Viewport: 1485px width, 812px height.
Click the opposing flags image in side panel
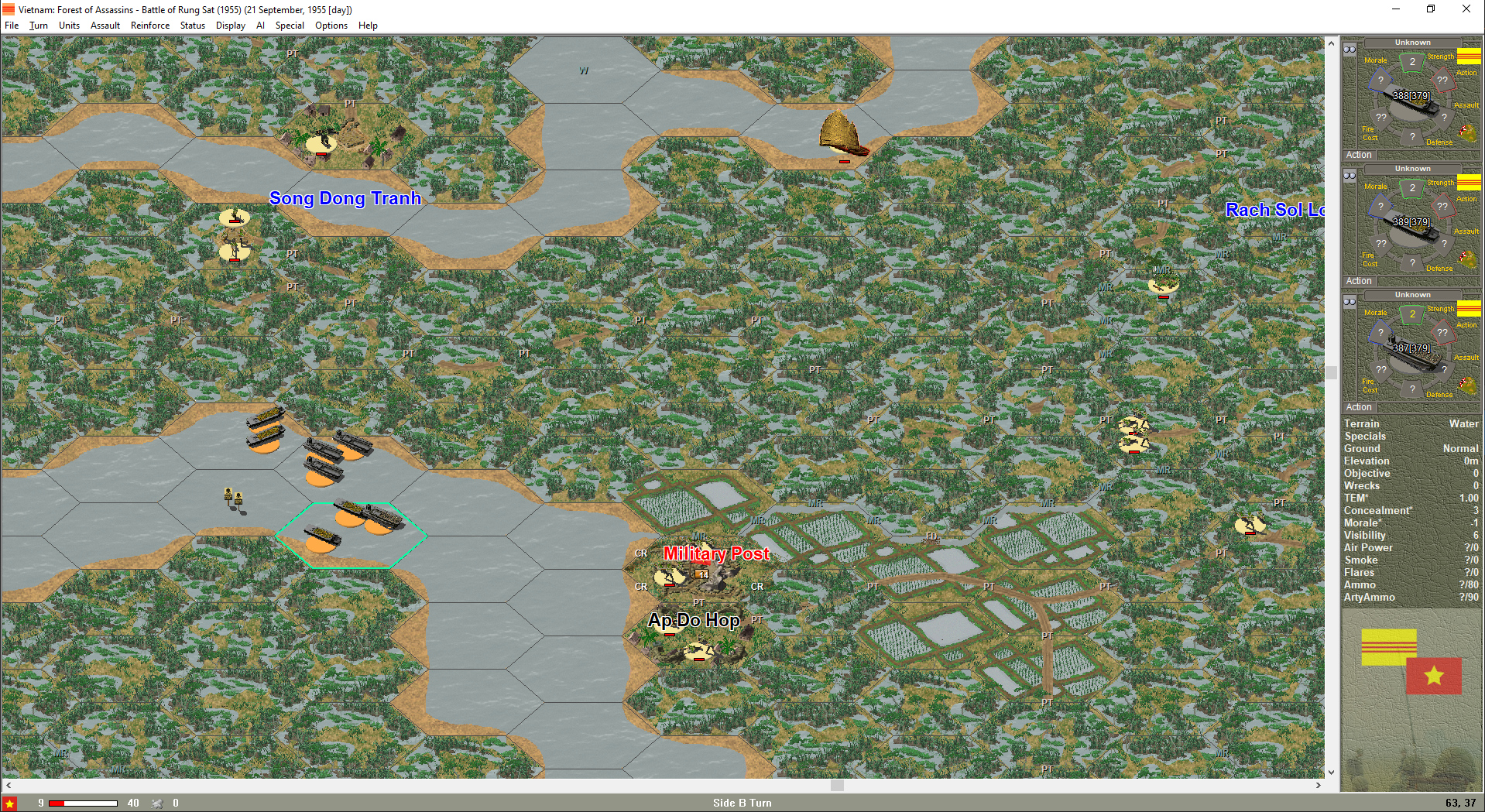point(1412,662)
